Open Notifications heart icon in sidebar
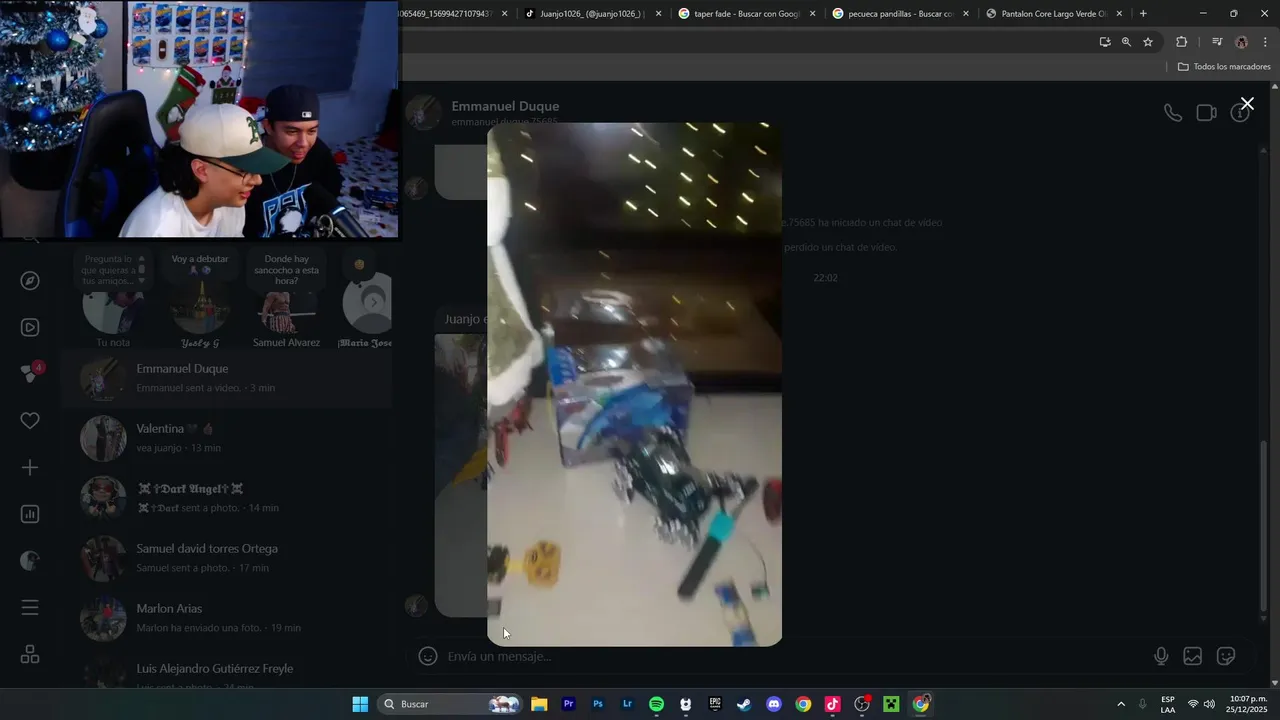Image resolution: width=1280 pixels, height=720 pixels. click(30, 421)
